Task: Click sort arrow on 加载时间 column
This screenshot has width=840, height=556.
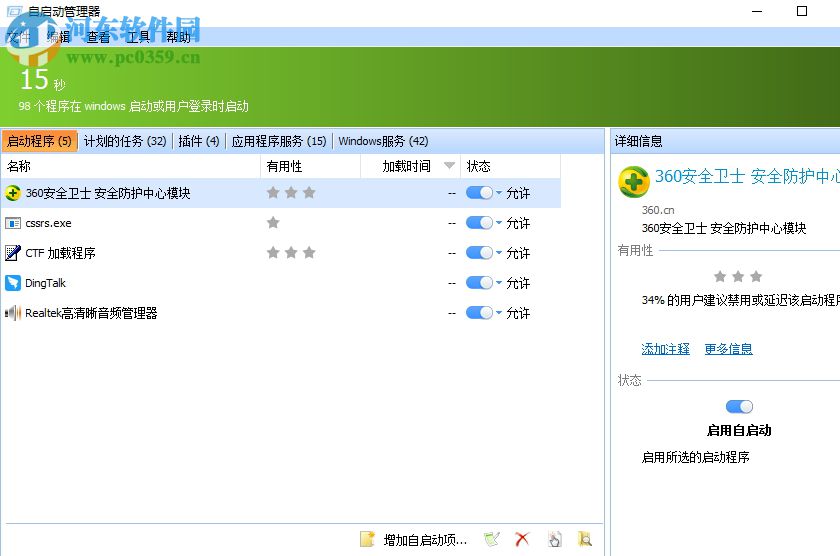Action: coord(449,166)
